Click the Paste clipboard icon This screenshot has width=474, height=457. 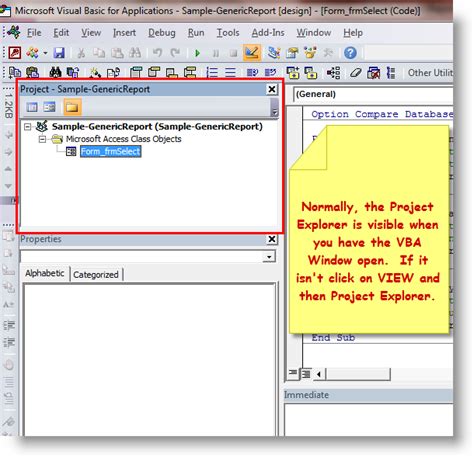point(117,53)
